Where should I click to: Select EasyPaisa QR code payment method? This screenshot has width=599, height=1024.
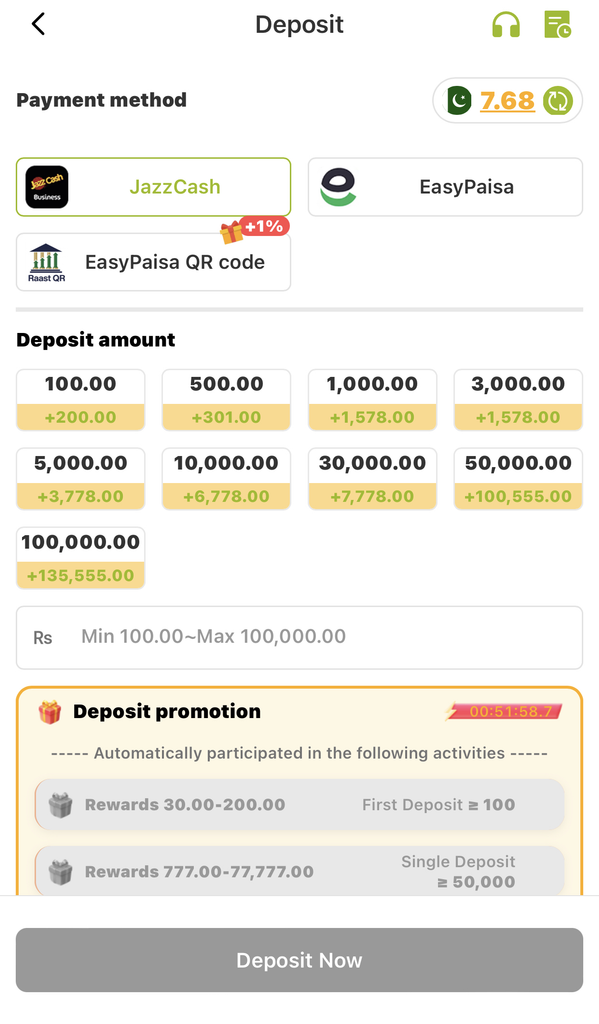tap(154, 262)
